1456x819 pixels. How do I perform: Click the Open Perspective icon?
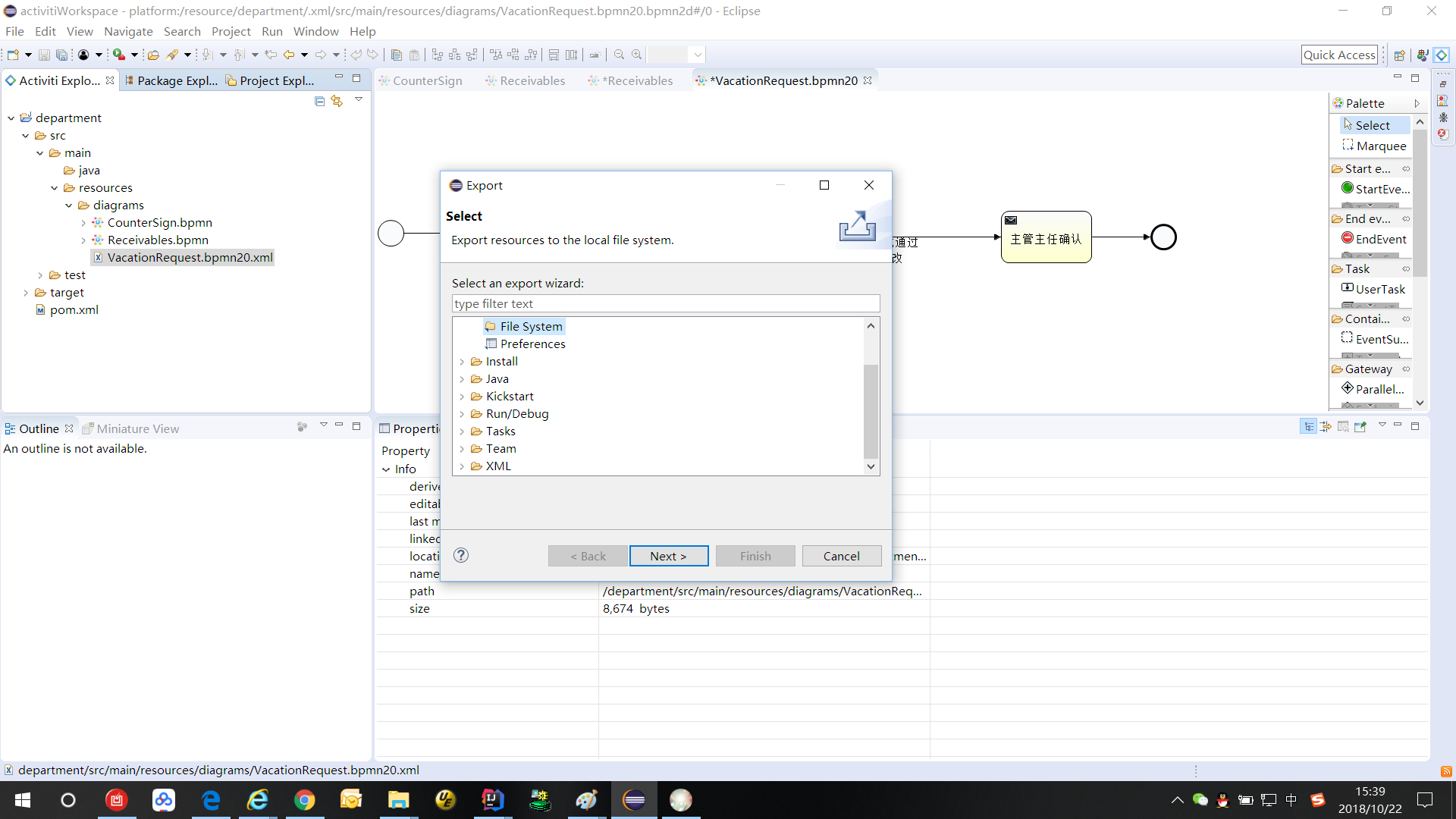pyautogui.click(x=1400, y=55)
